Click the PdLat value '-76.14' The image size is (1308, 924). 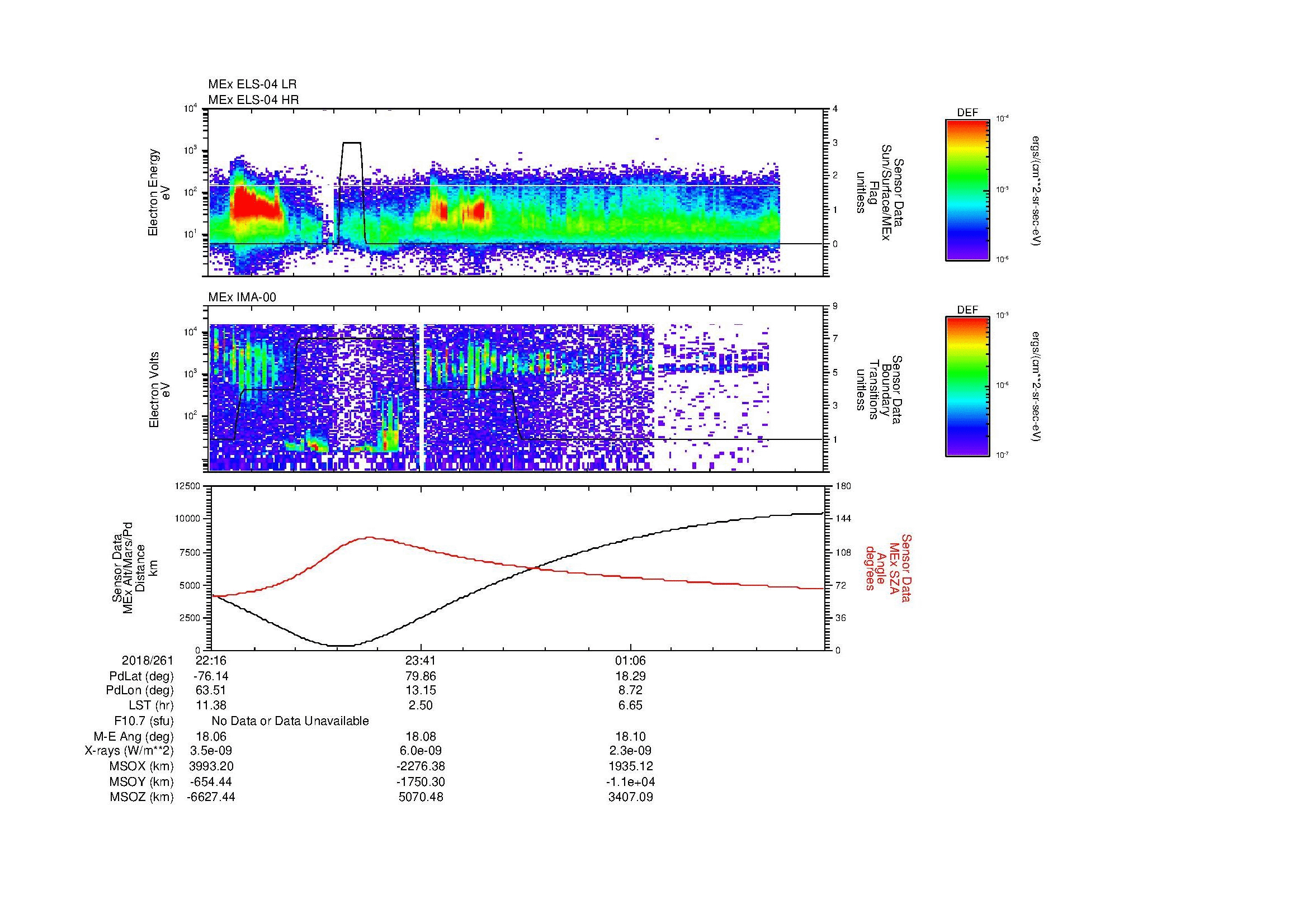211,676
